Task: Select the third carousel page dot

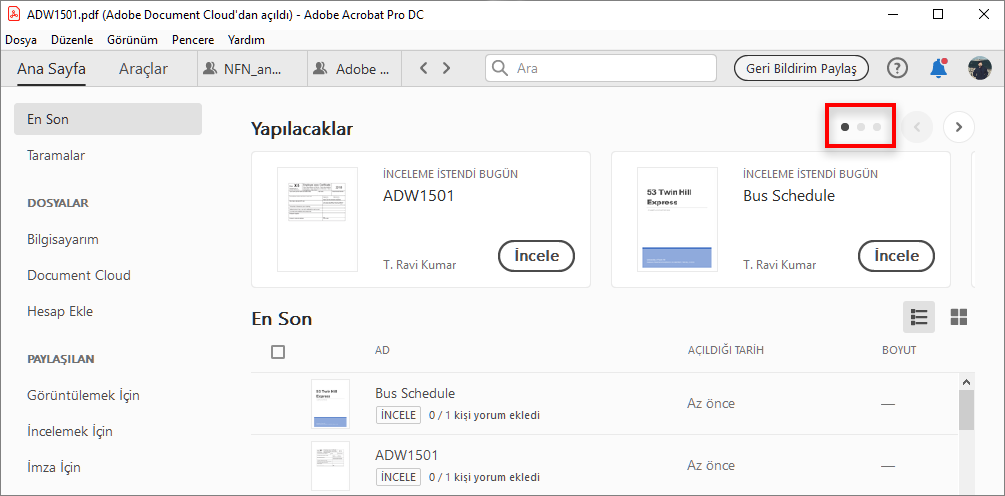Action: point(877,127)
